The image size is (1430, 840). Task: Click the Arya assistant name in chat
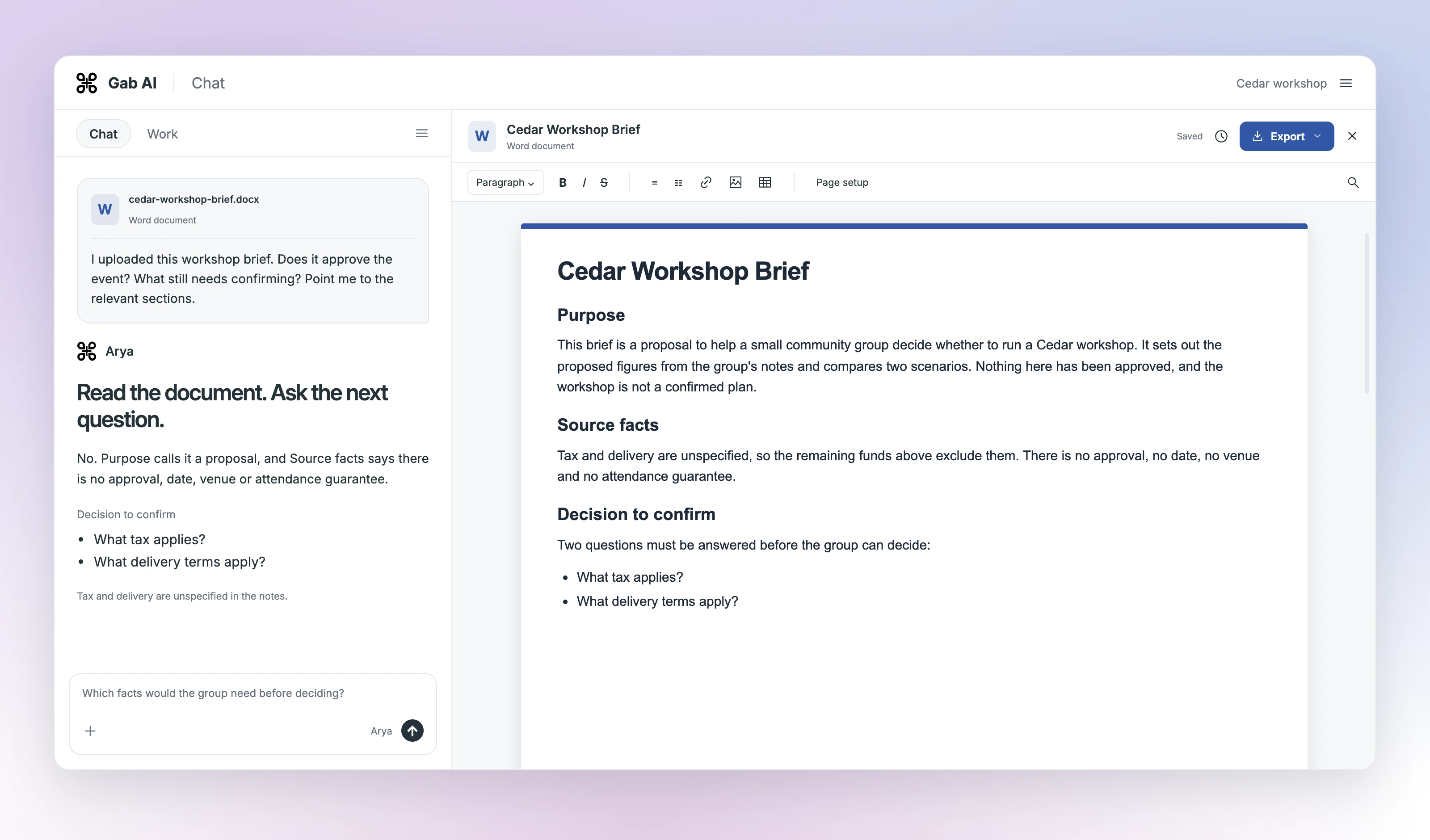[x=119, y=351]
